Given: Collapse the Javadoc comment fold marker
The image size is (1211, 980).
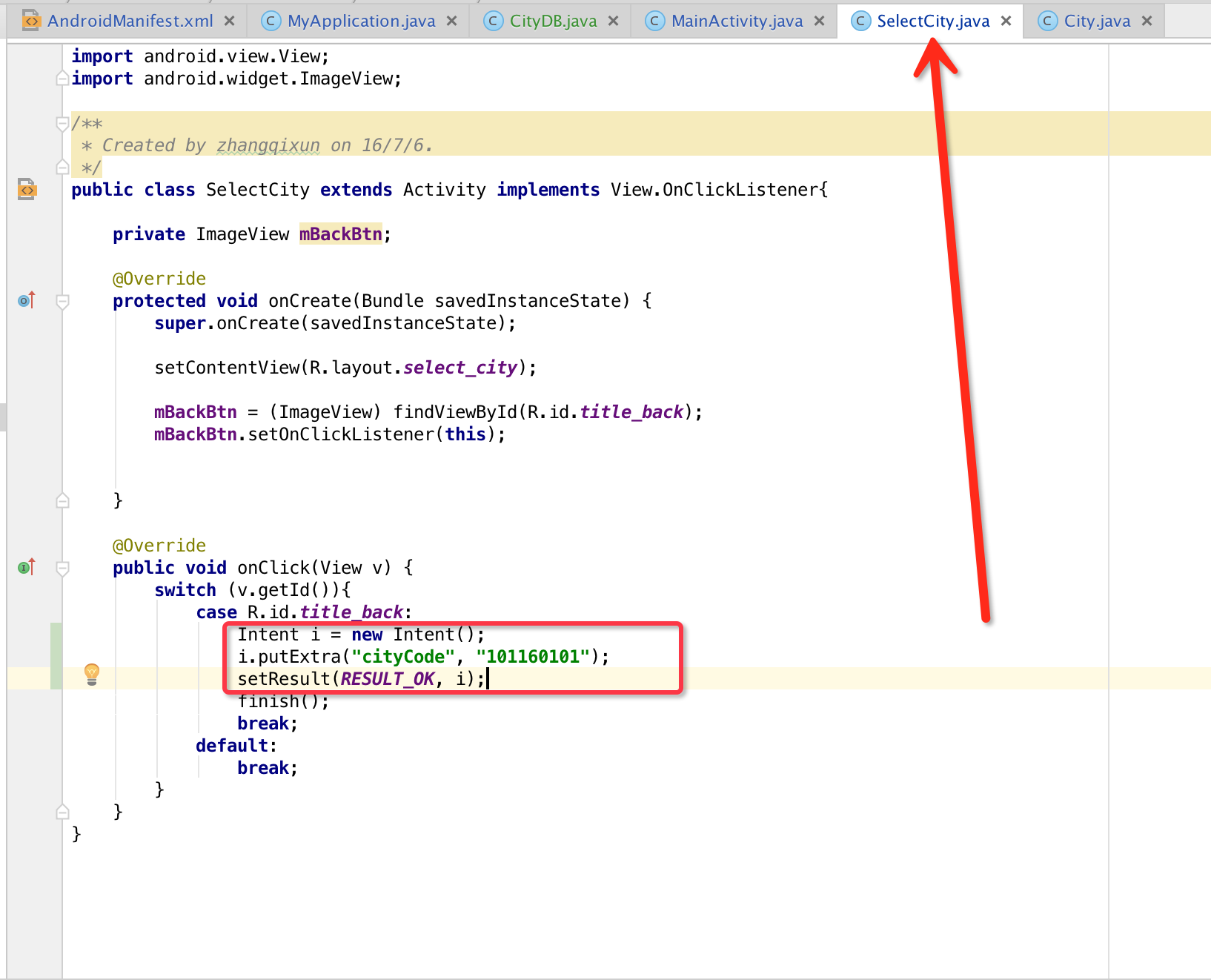Looking at the screenshot, I should pos(63,123).
